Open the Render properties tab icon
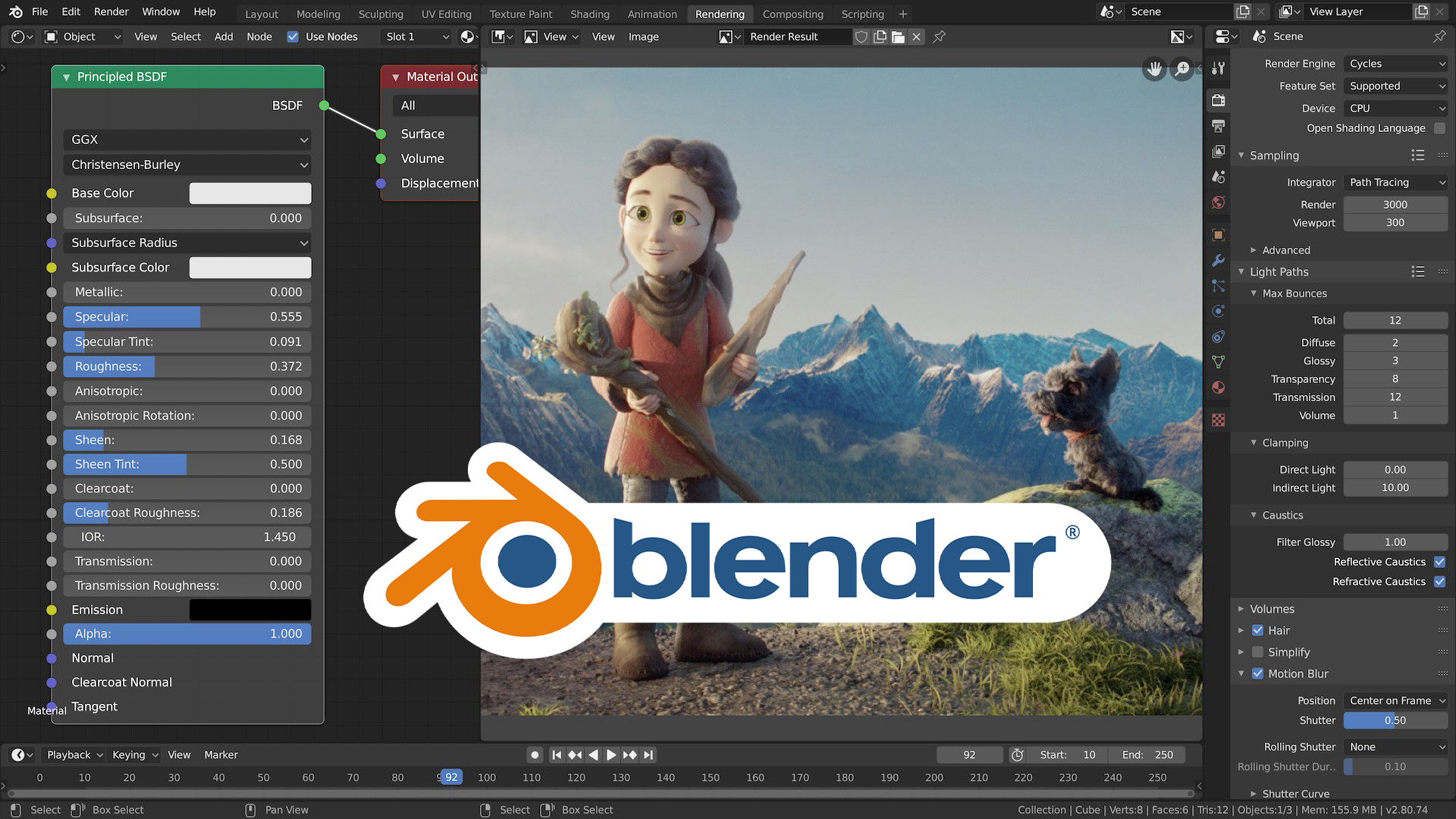 click(1219, 100)
